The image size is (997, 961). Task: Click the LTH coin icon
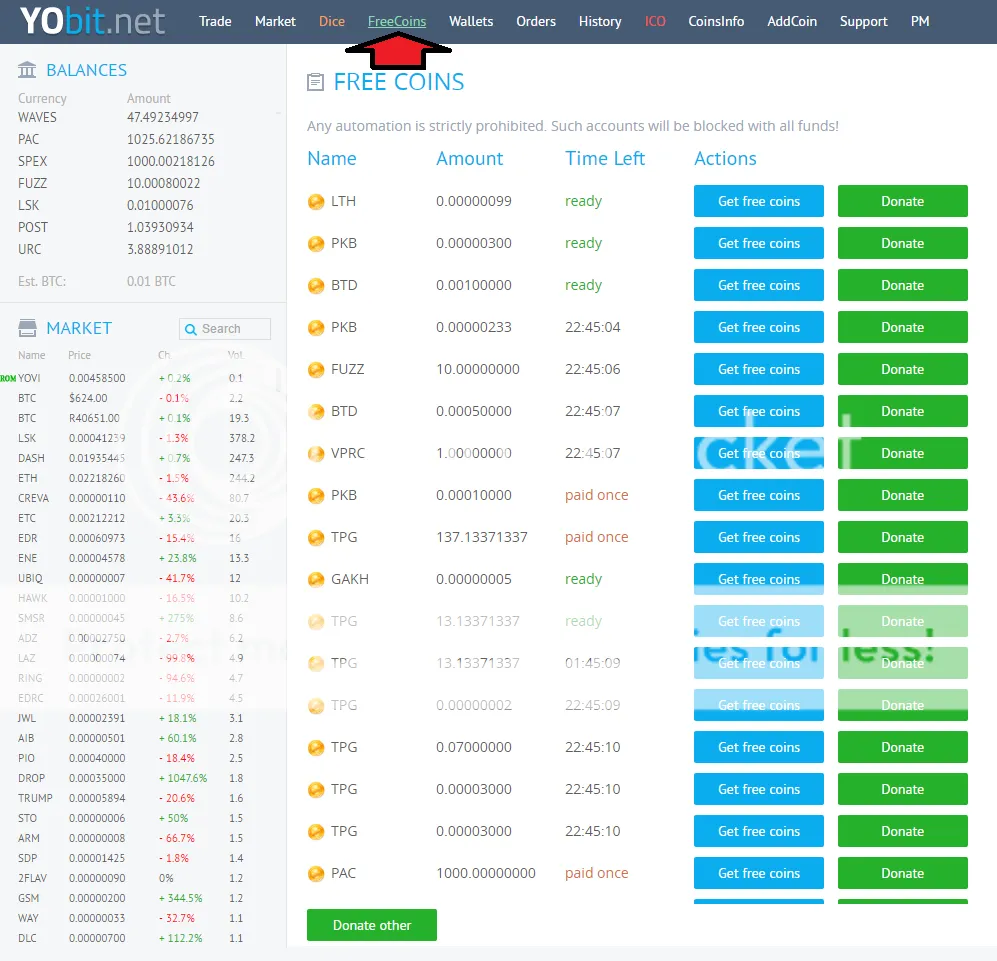coord(316,202)
